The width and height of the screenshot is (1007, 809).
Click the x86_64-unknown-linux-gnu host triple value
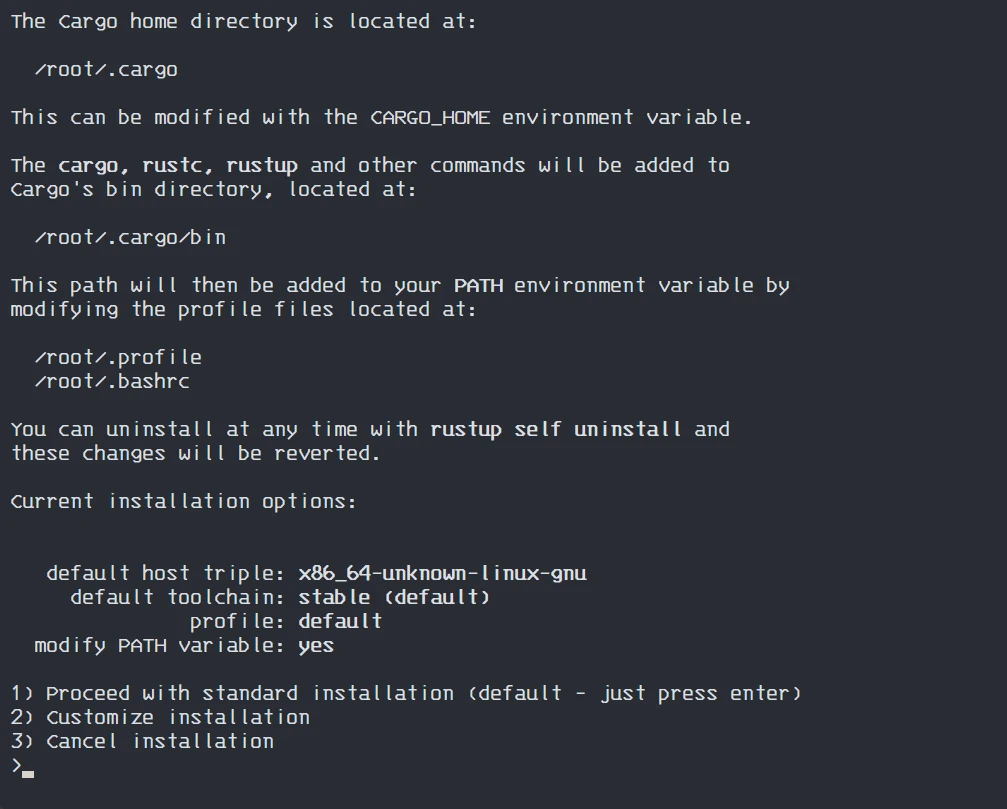pyautogui.click(x=442, y=573)
